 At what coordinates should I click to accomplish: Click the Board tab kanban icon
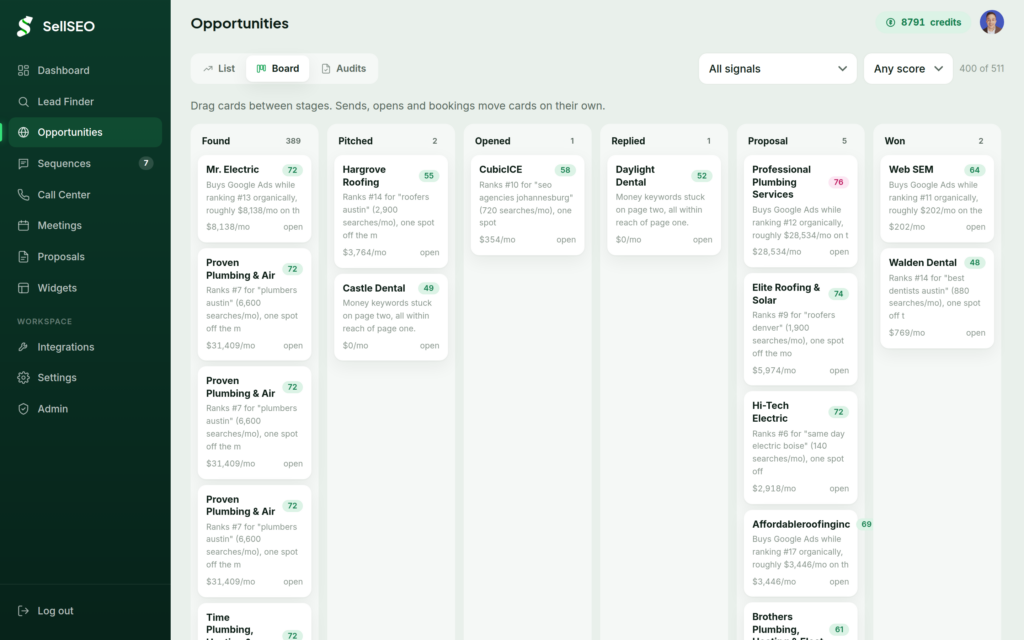pos(261,69)
